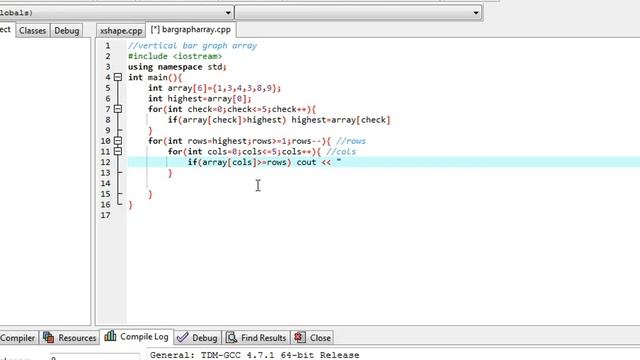Switch to the Debug side panel tab
This screenshot has height=360, width=640.
[67, 31]
